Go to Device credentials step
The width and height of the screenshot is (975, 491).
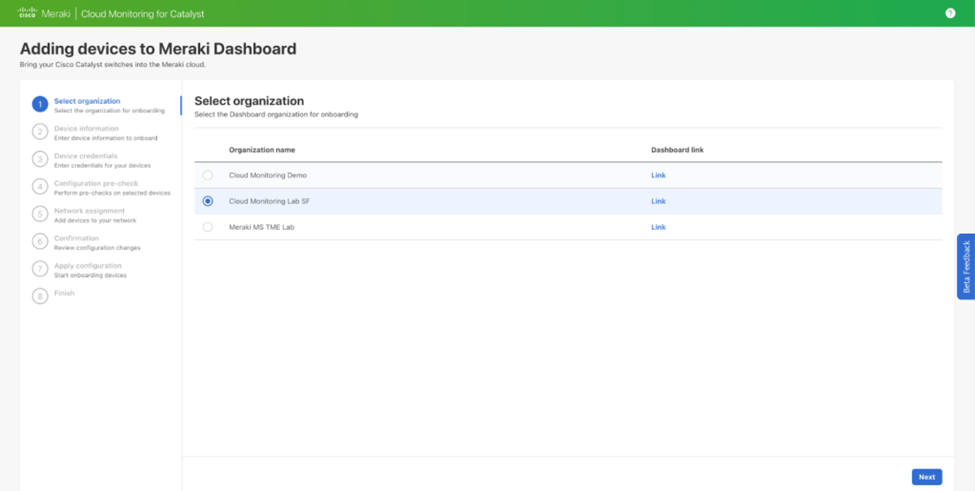tap(85, 156)
